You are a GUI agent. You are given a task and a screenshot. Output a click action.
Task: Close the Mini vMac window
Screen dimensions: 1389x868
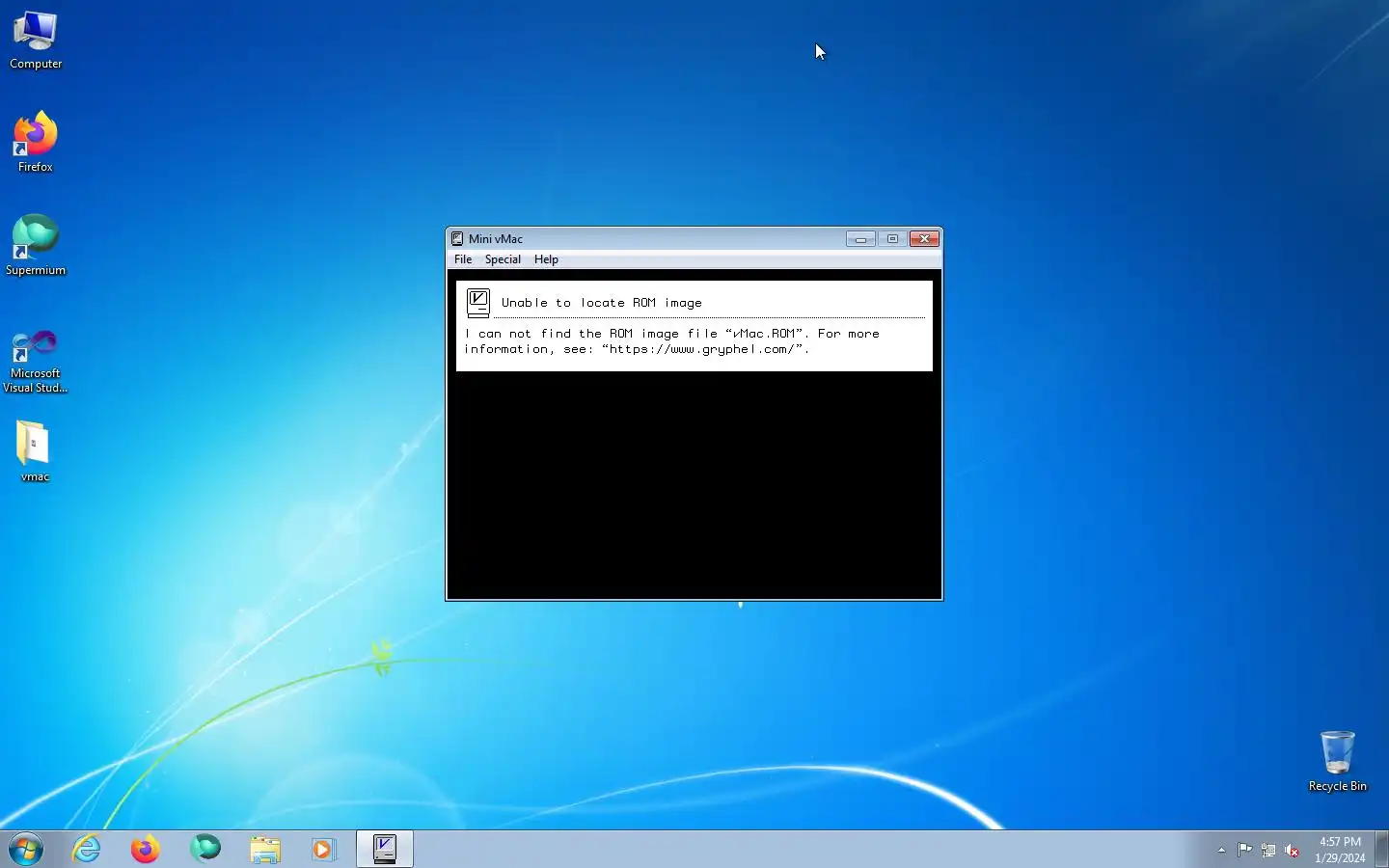click(x=924, y=238)
